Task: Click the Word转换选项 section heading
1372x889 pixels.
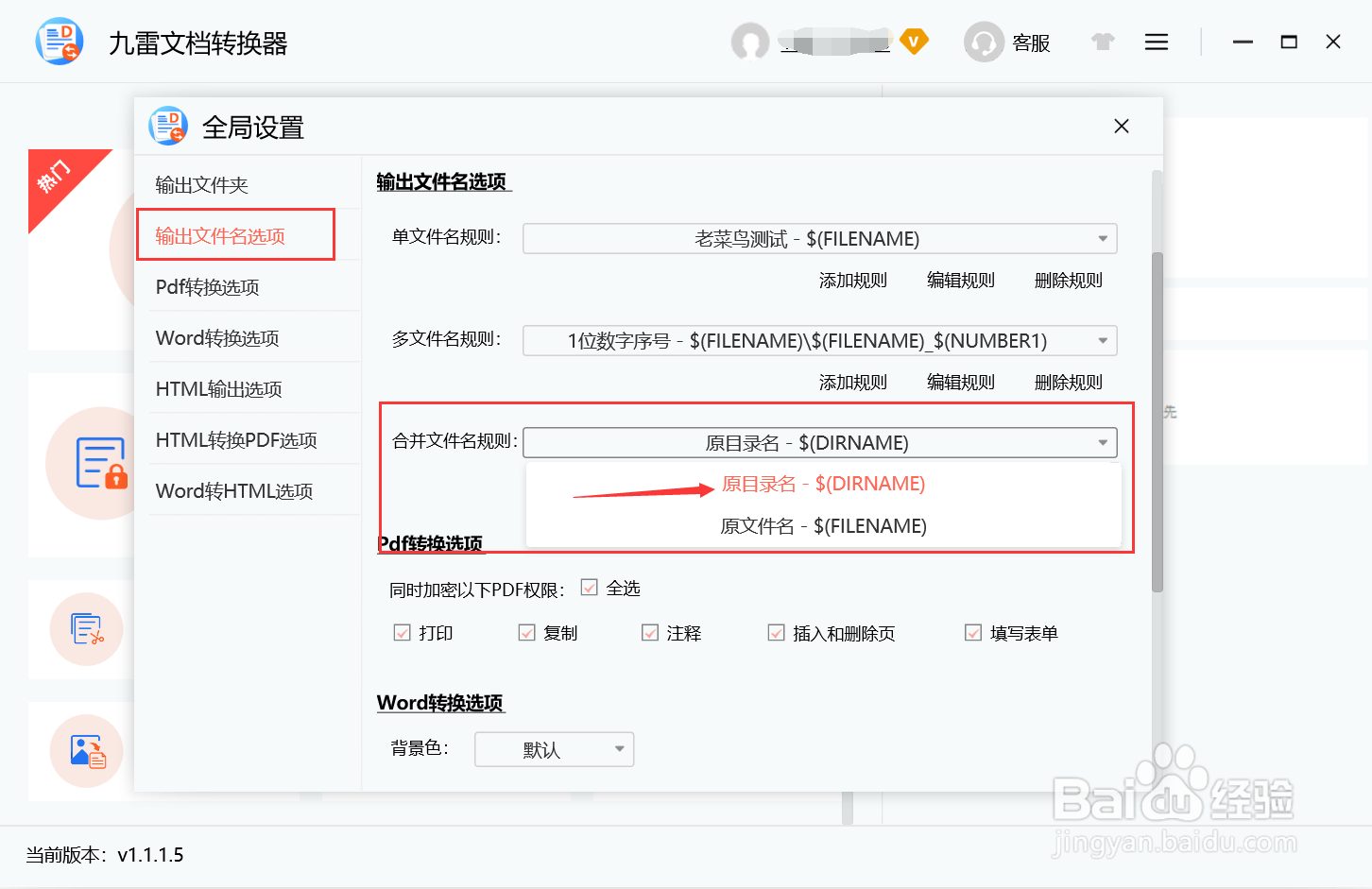Action: (x=440, y=703)
